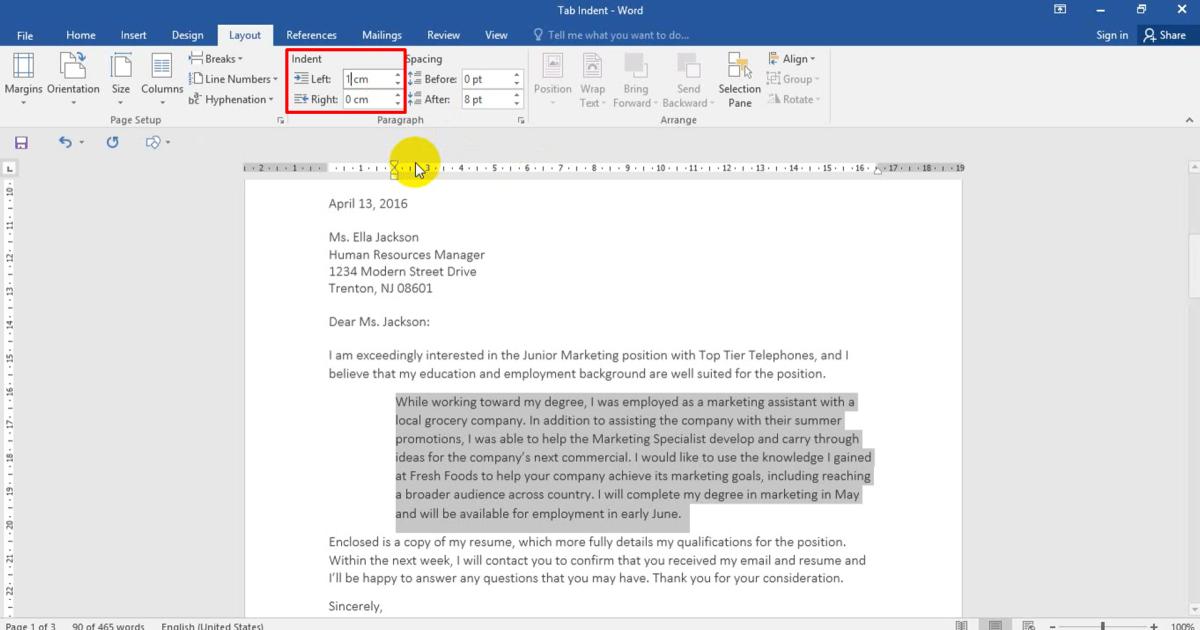
Task: Click the English (United States) language indicator
Action: coord(212,626)
